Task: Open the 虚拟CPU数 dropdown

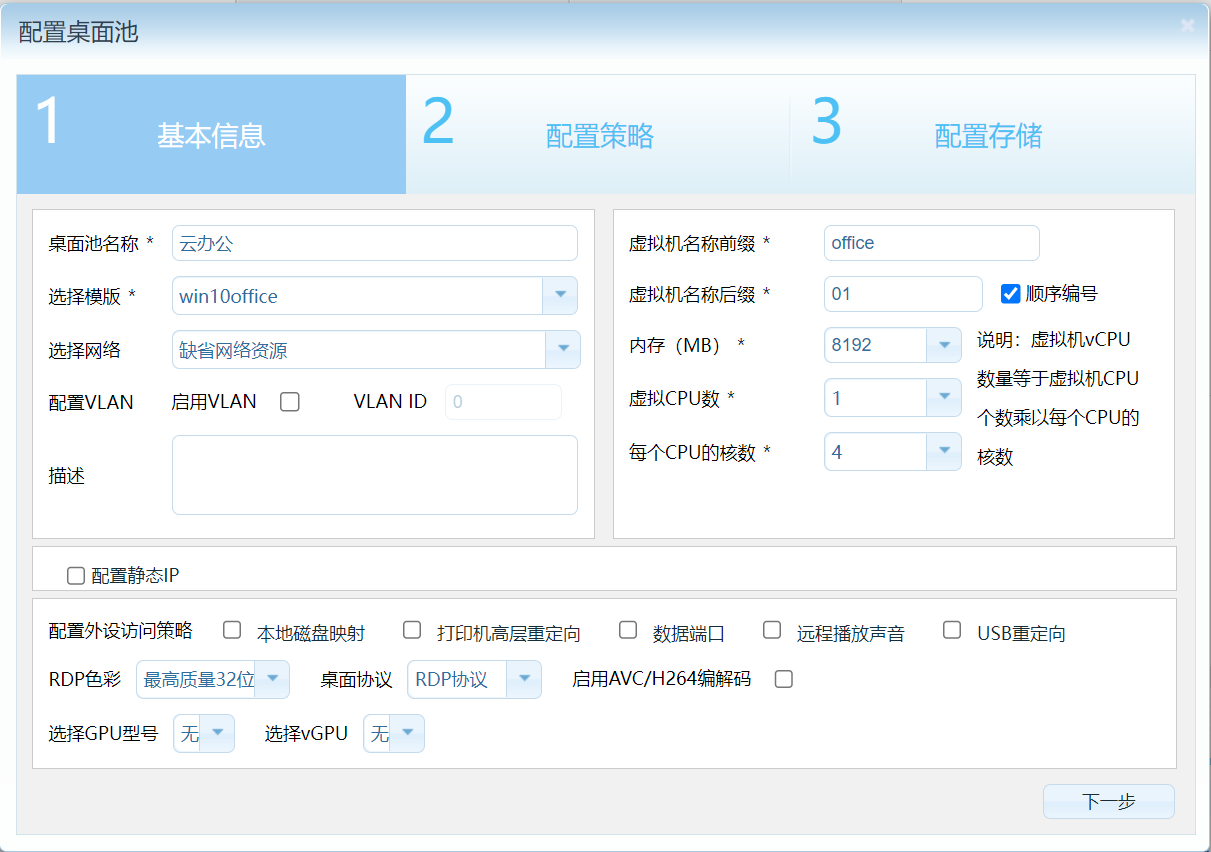Action: [942, 397]
